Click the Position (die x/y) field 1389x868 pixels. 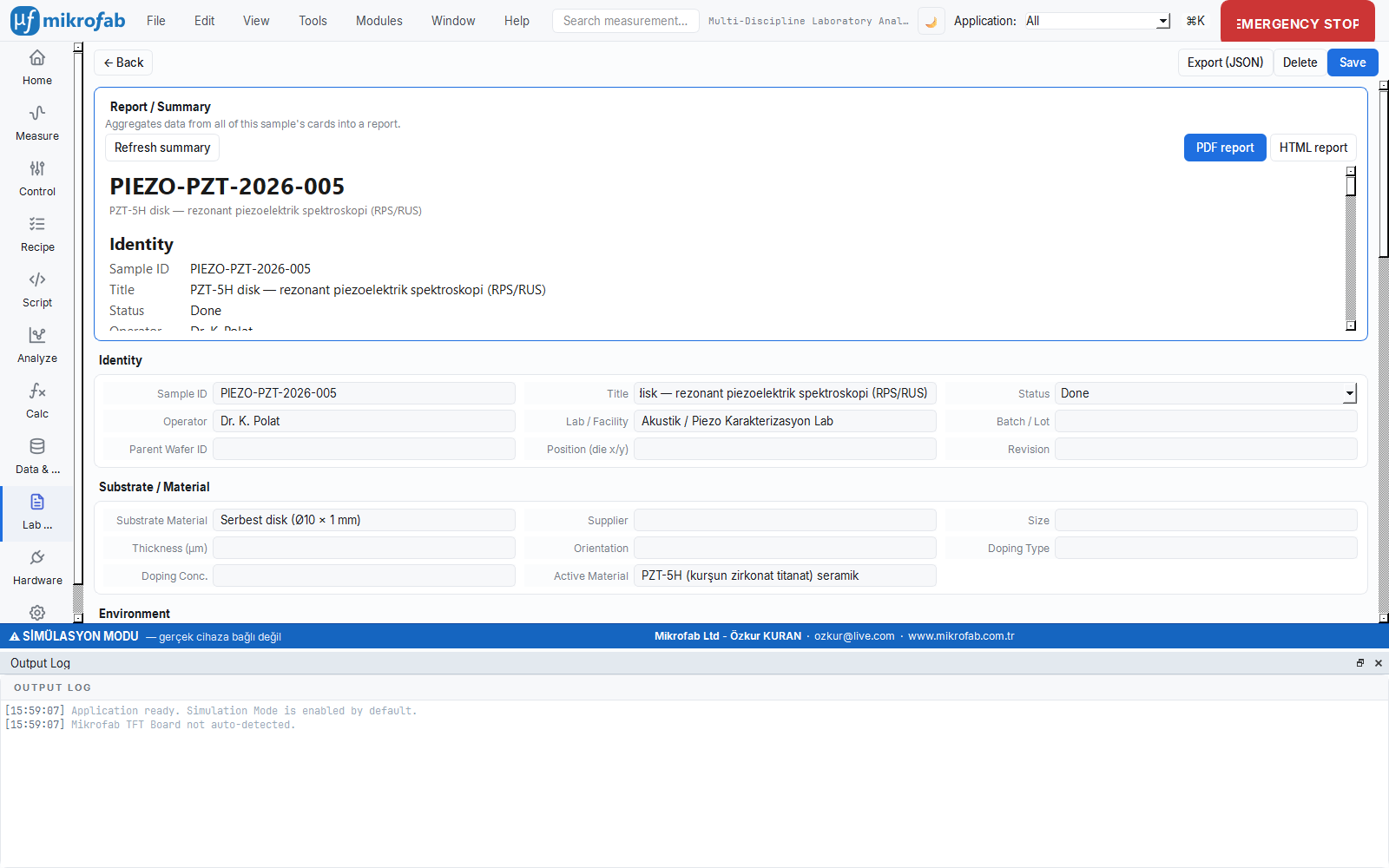(x=785, y=449)
